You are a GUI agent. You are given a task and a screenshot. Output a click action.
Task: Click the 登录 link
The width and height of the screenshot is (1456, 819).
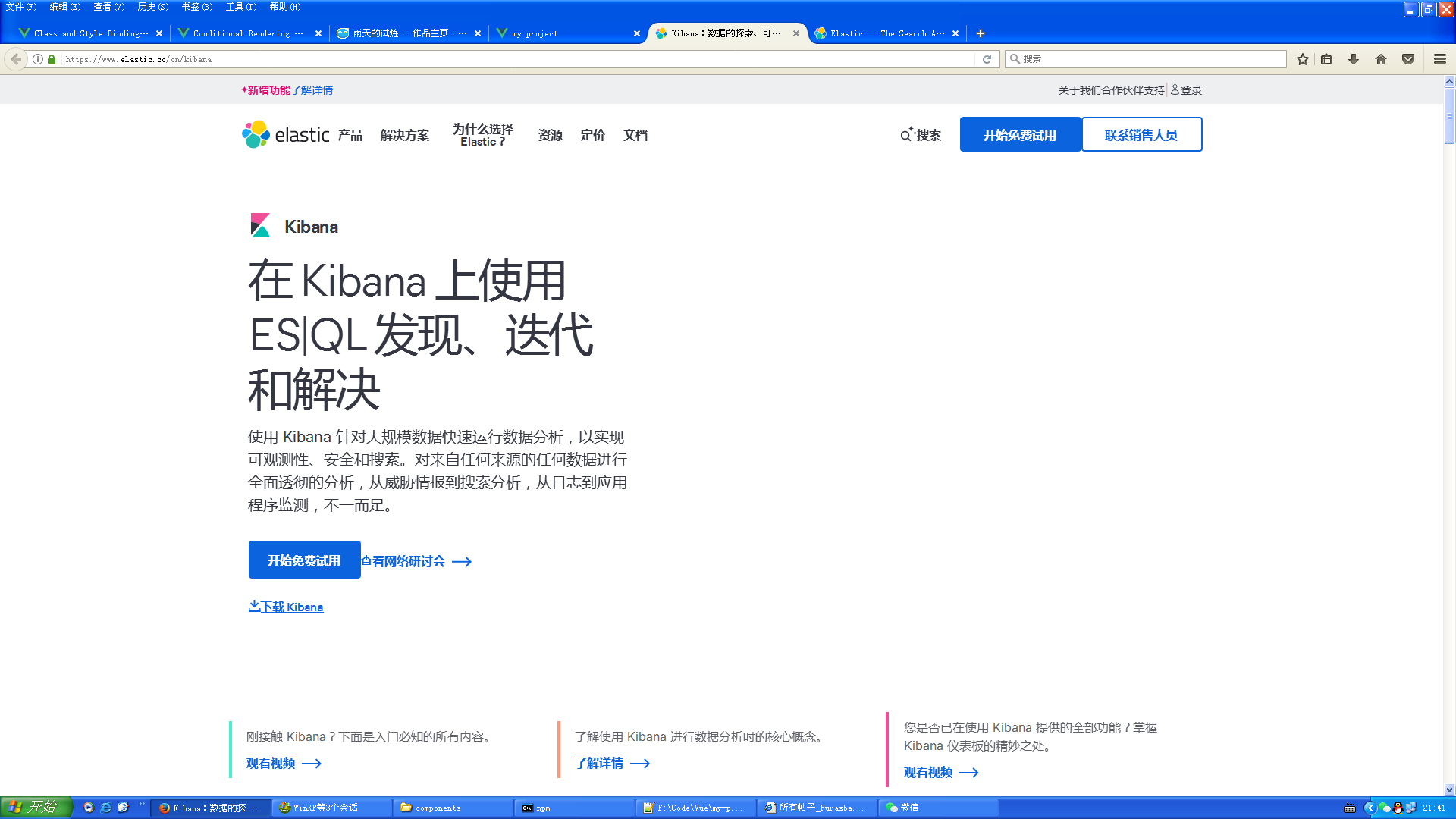point(1191,89)
